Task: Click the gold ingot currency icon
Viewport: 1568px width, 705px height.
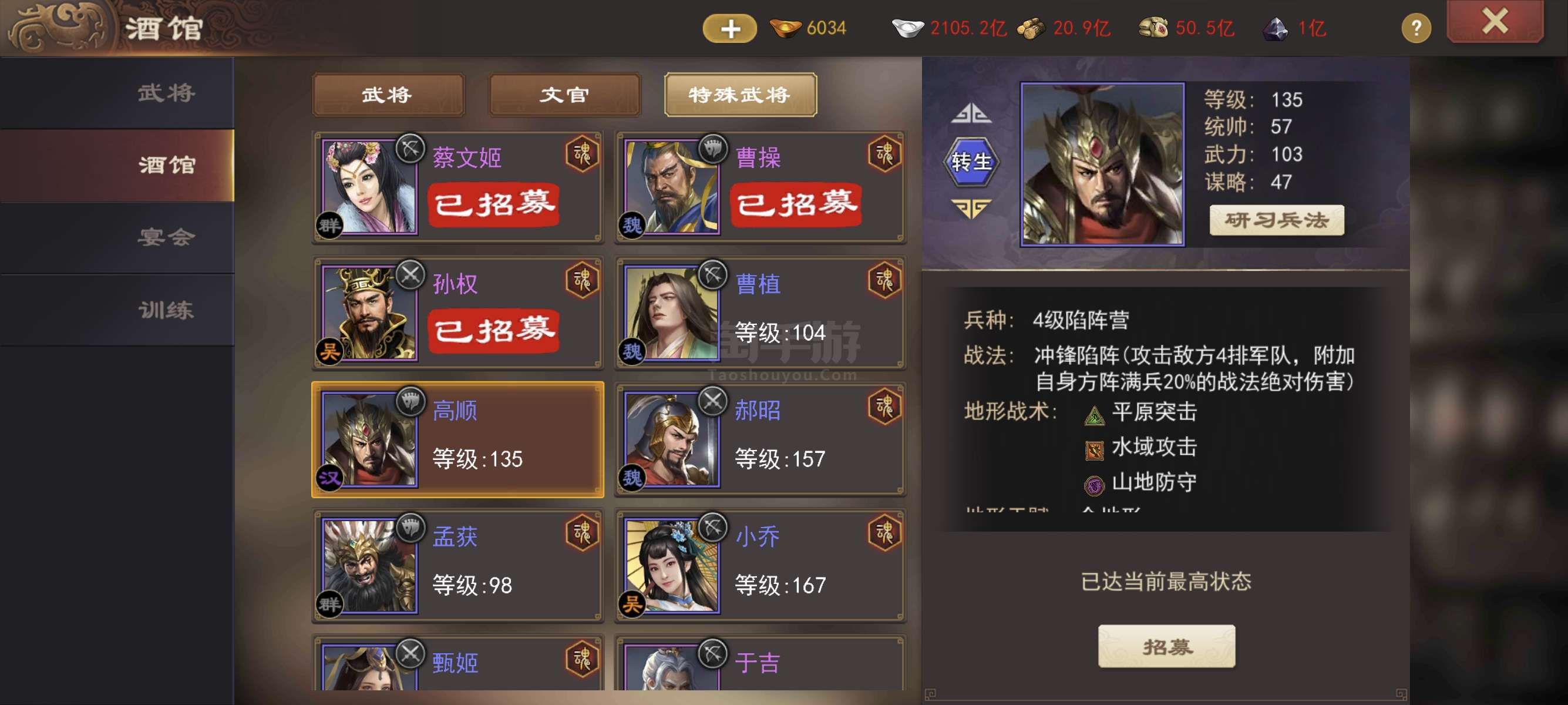Action: (785, 29)
